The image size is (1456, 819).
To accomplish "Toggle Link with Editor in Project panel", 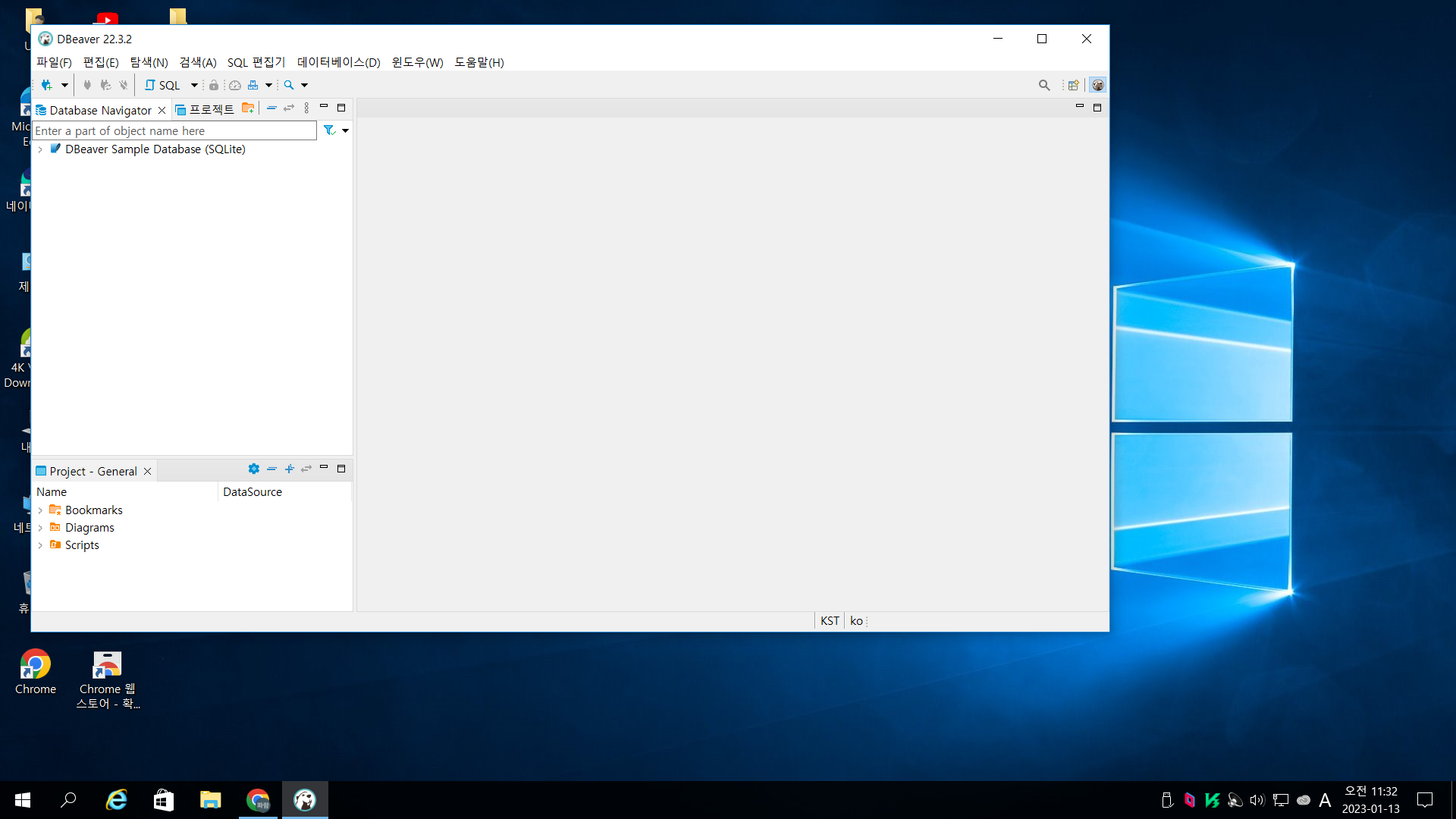I will point(306,469).
